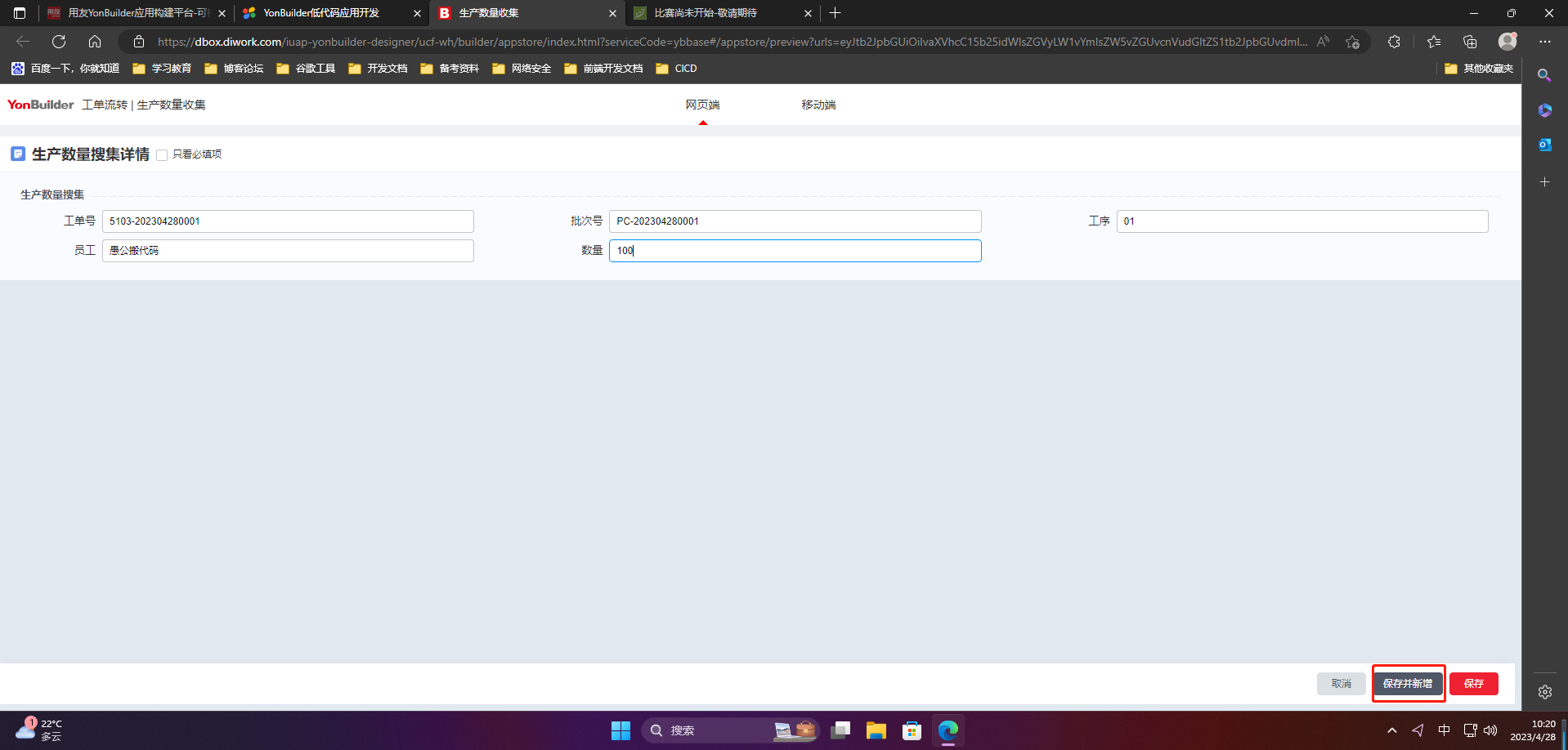Open the browser extensions puzzle icon
1568x750 pixels.
pyautogui.click(x=1394, y=42)
